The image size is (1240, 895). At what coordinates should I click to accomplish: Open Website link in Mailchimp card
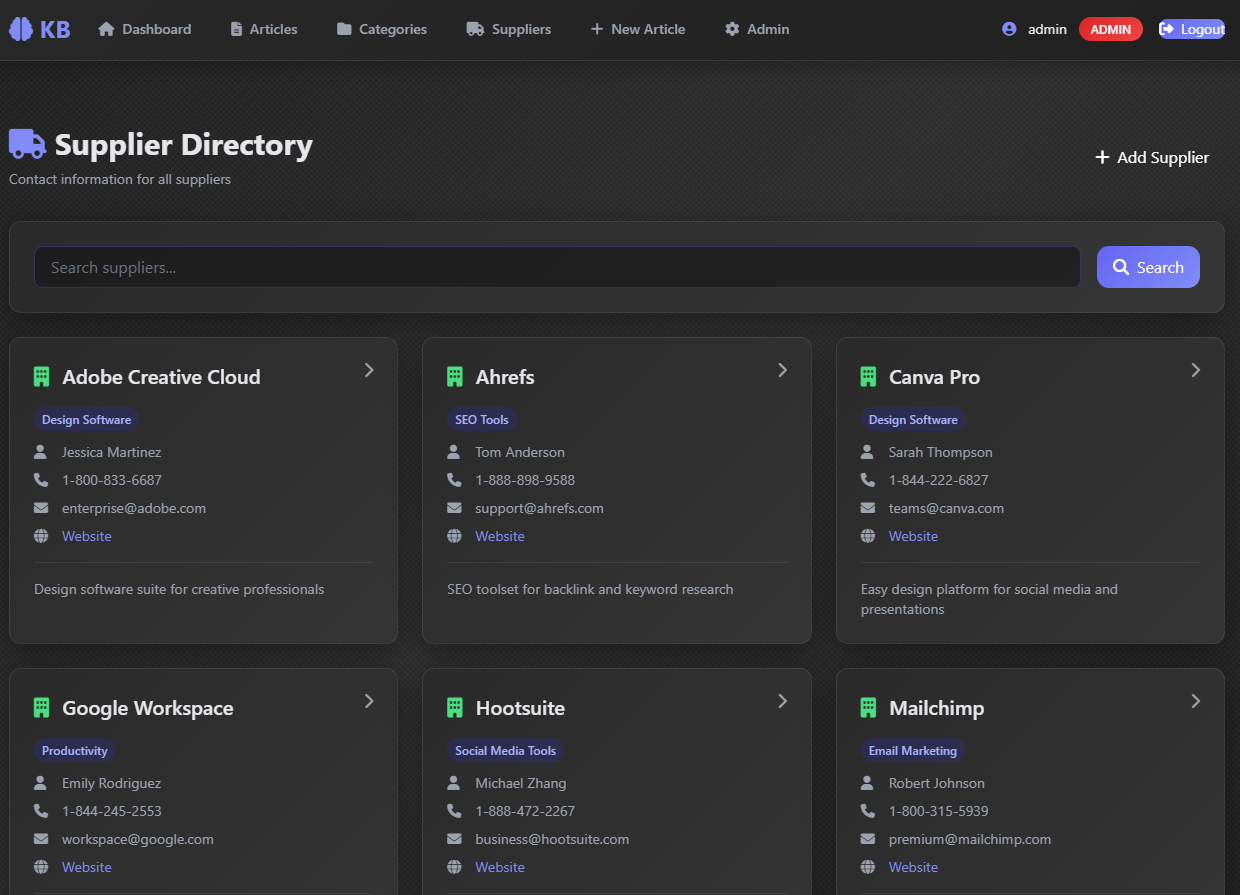(914, 867)
